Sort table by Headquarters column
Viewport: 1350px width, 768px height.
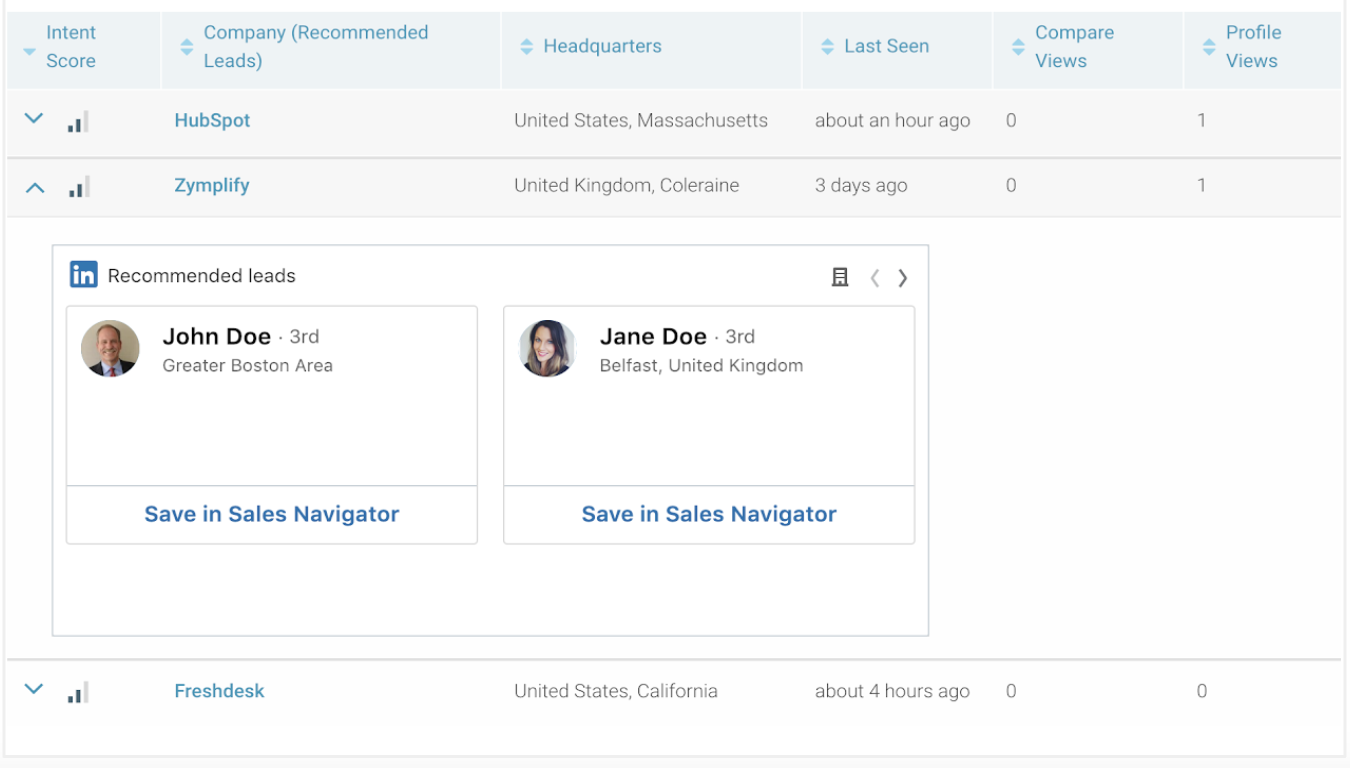(527, 47)
